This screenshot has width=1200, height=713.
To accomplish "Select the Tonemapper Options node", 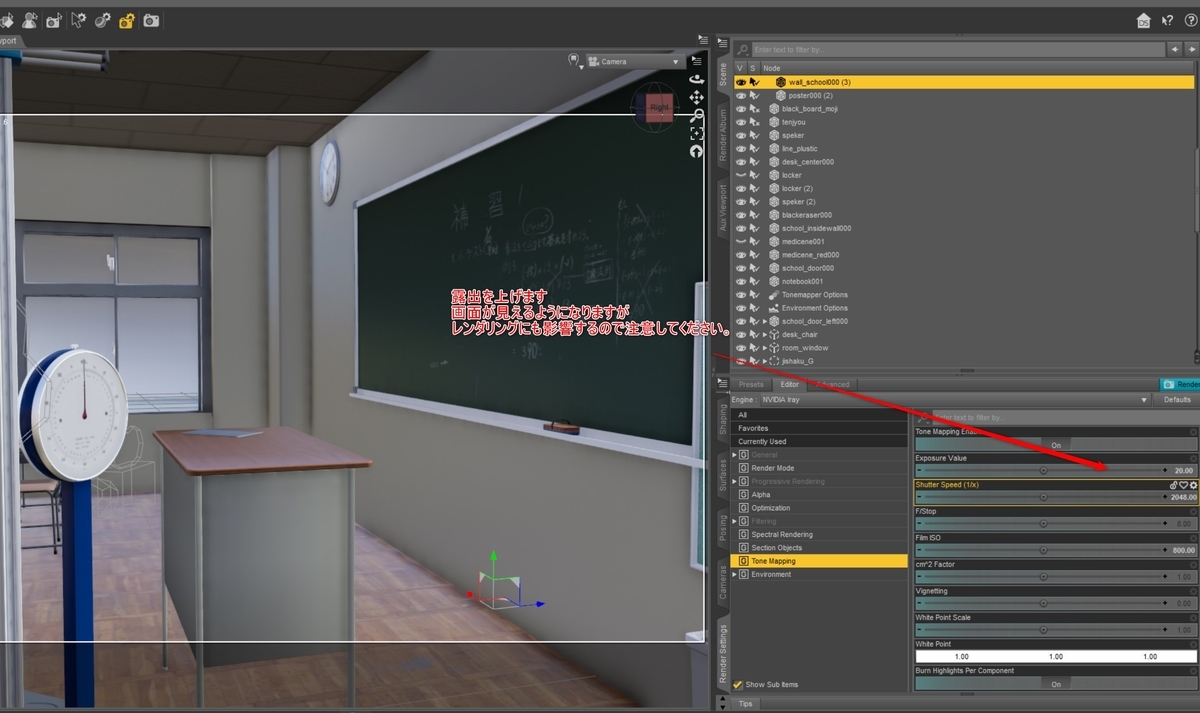I will click(x=814, y=295).
